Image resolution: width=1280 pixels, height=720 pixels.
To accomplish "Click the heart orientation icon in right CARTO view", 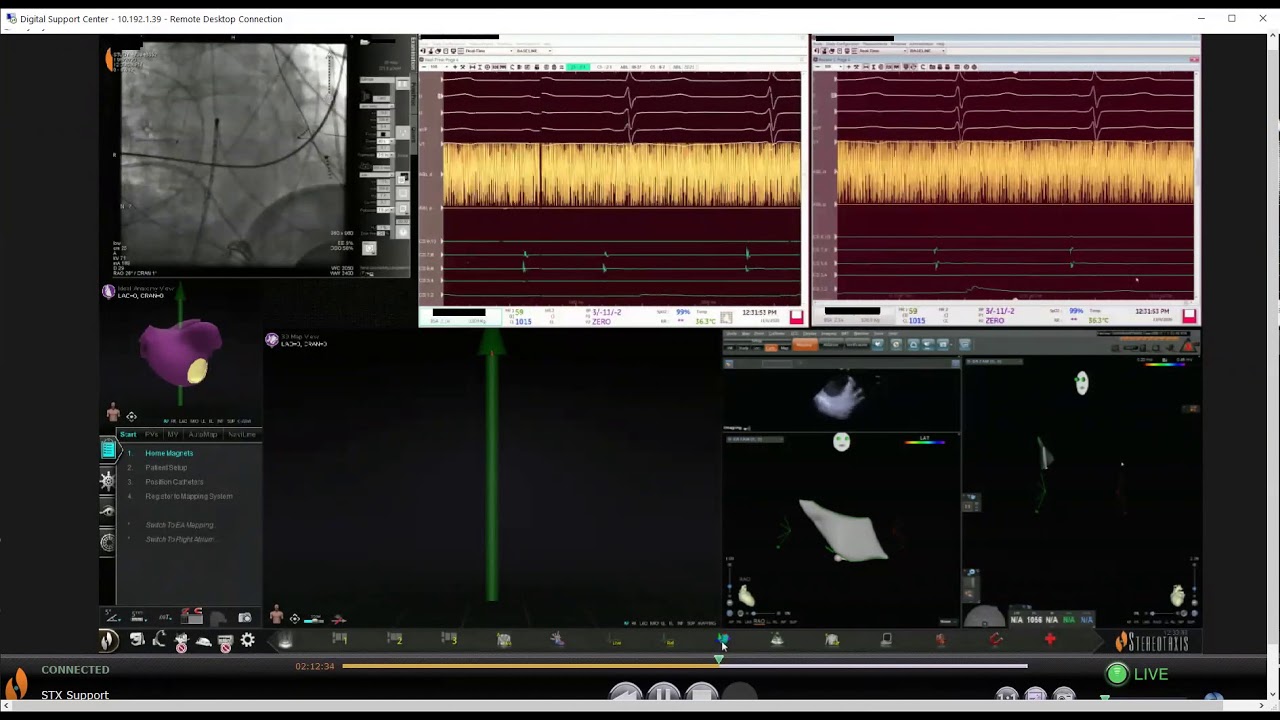I will click(x=1178, y=597).
